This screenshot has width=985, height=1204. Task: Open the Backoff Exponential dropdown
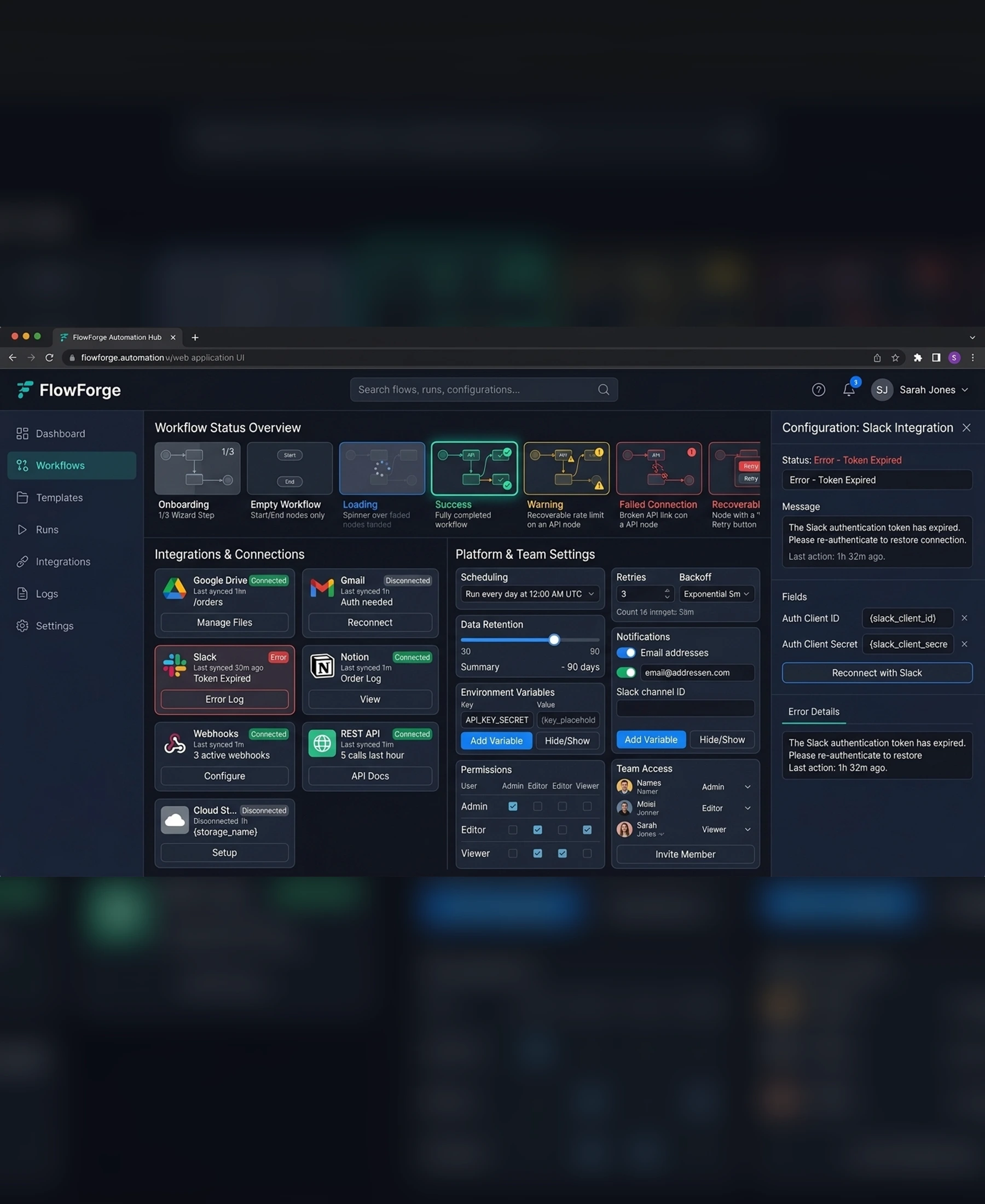[717, 594]
